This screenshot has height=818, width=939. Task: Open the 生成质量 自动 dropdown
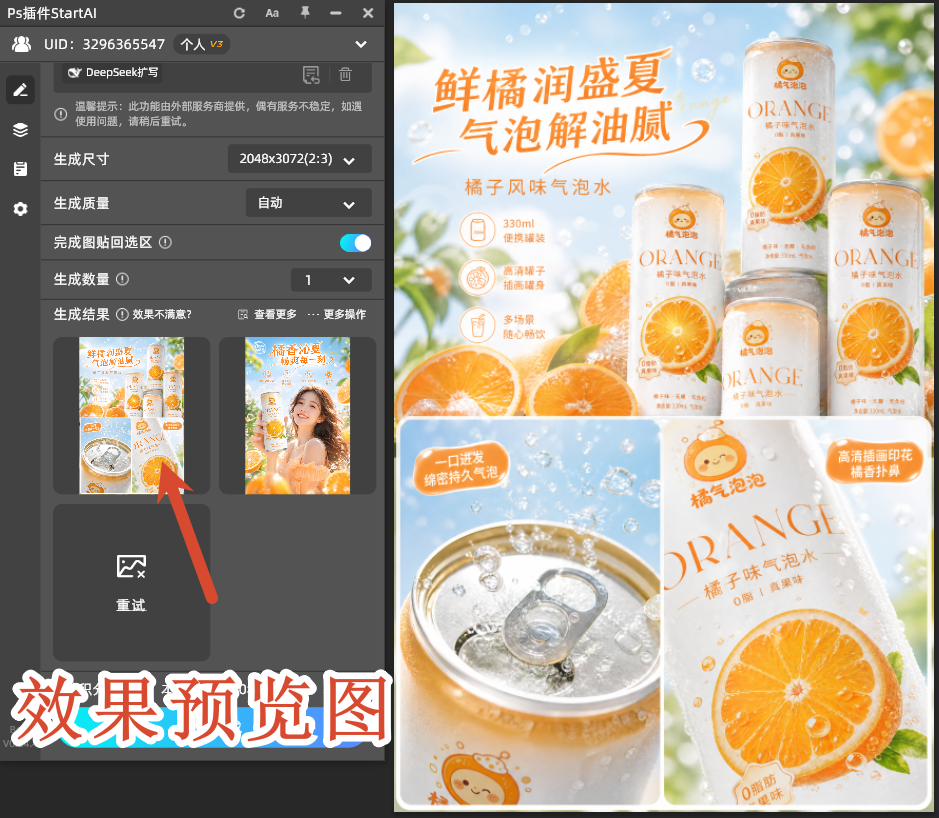click(x=308, y=203)
